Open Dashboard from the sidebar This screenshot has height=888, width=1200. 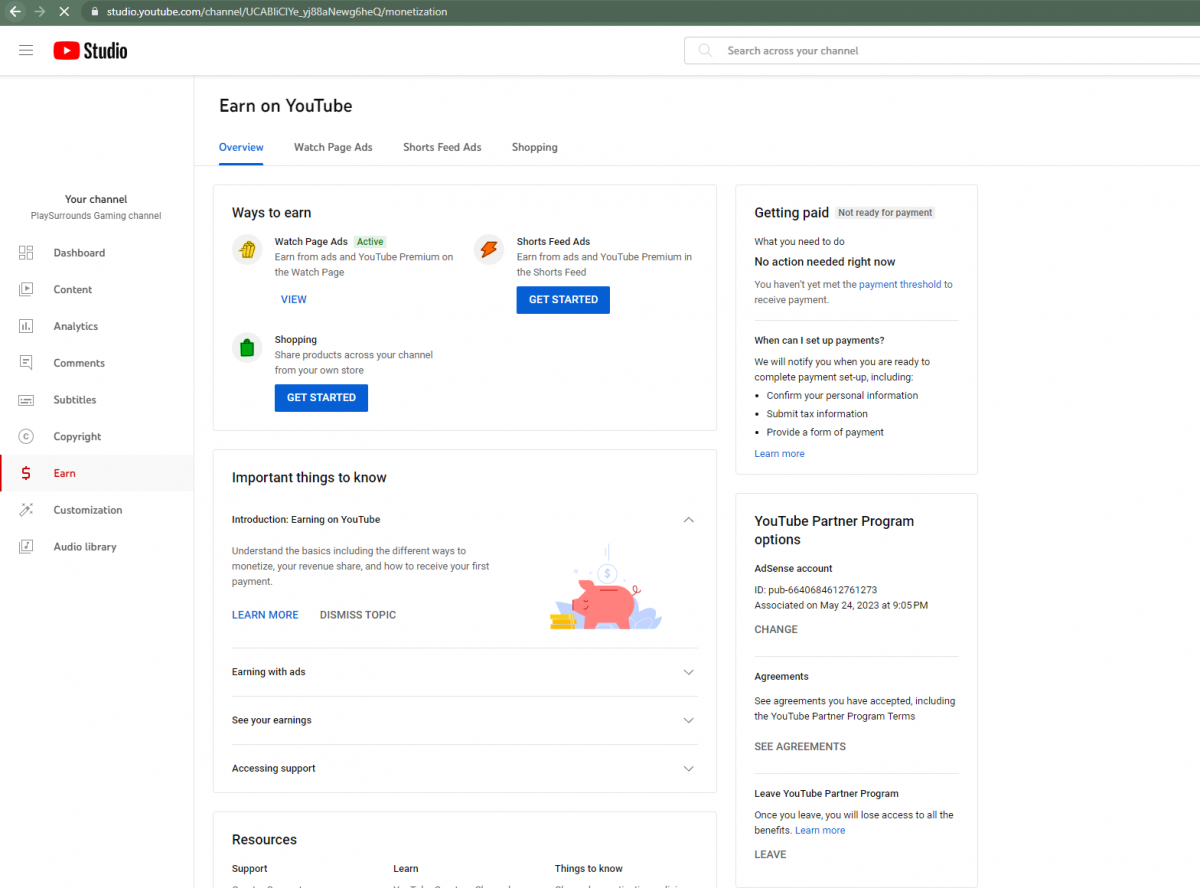click(x=79, y=253)
